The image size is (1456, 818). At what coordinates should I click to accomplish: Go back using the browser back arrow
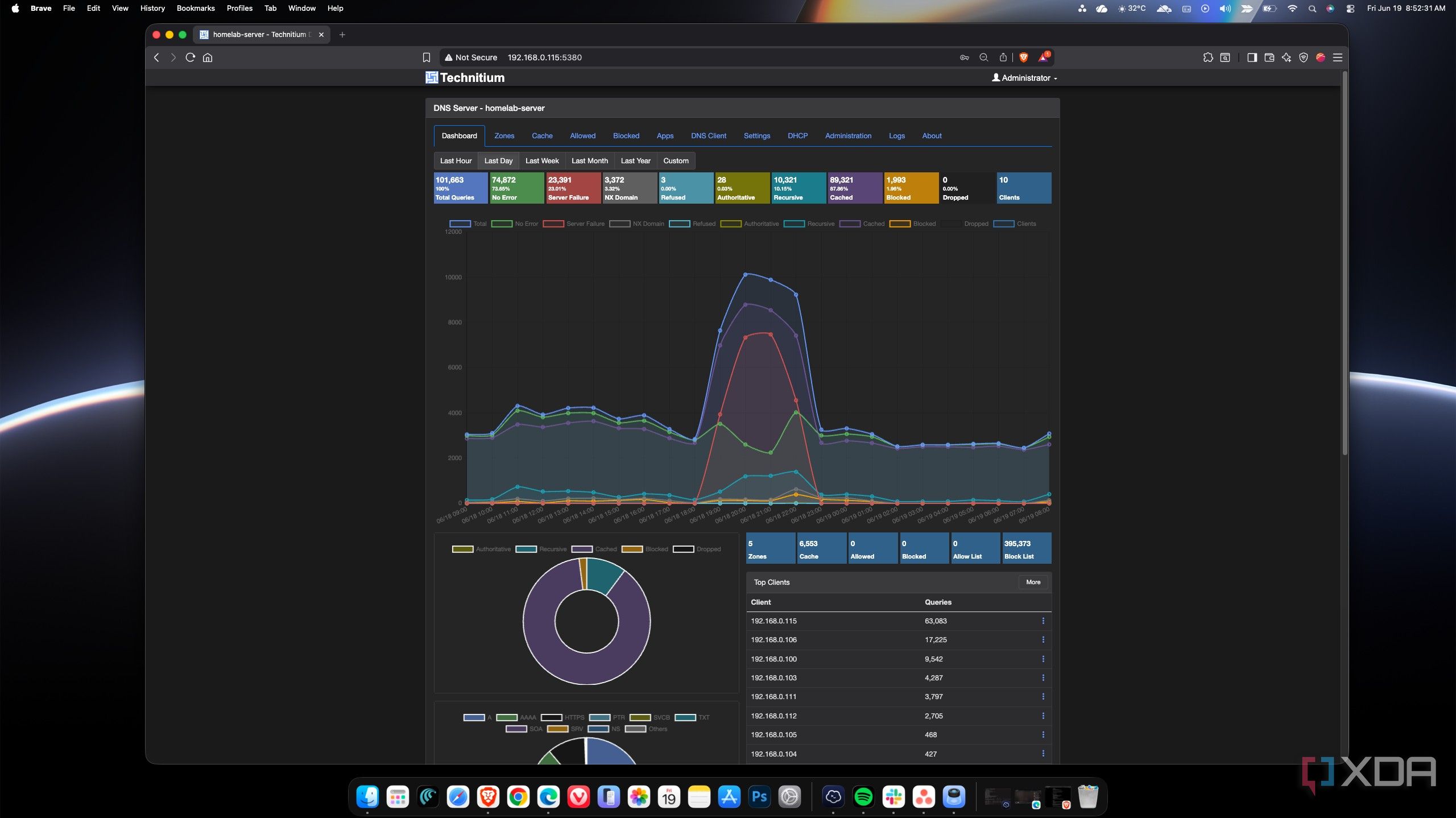157,57
